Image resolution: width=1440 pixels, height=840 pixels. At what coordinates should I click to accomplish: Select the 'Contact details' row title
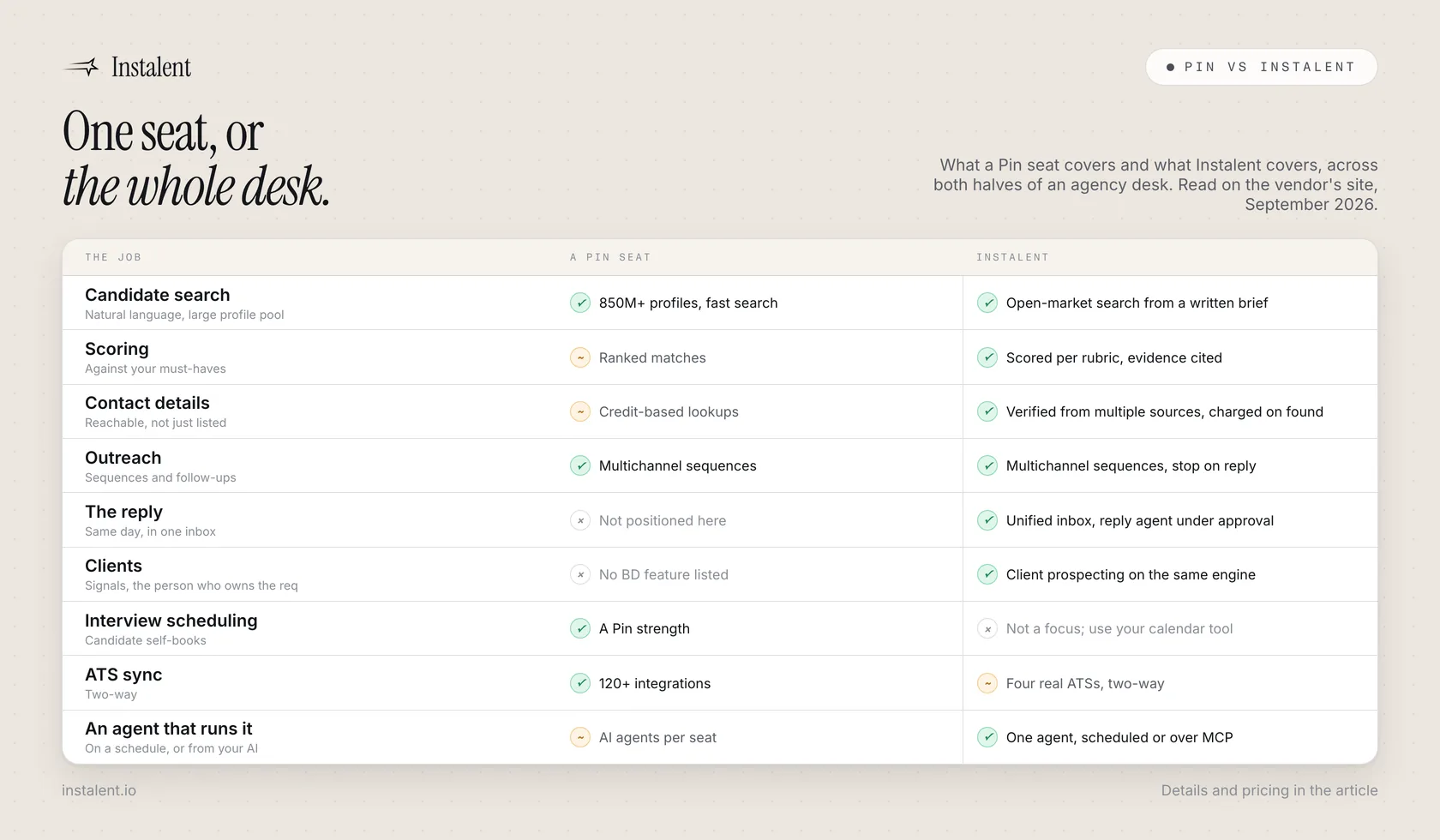coord(147,403)
